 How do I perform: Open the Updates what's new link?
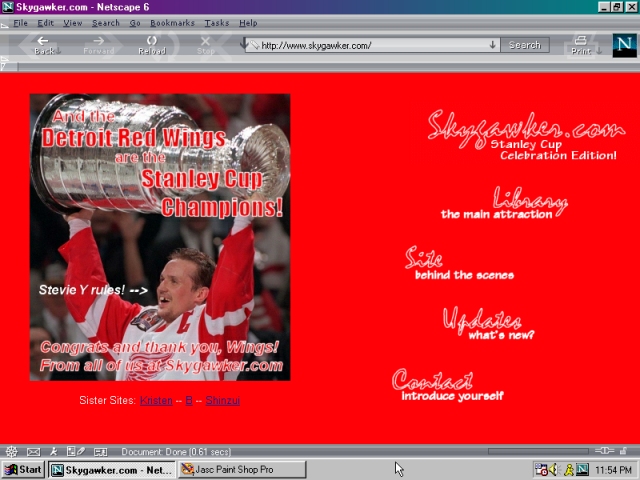pos(488,323)
